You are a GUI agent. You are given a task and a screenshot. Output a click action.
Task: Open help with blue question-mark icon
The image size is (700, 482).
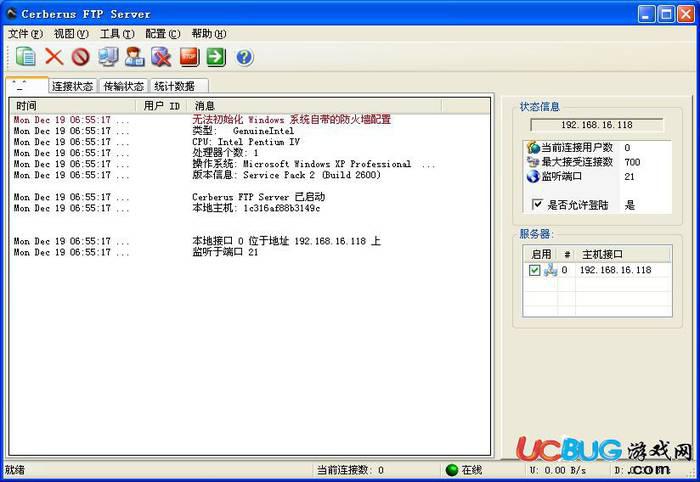point(244,57)
